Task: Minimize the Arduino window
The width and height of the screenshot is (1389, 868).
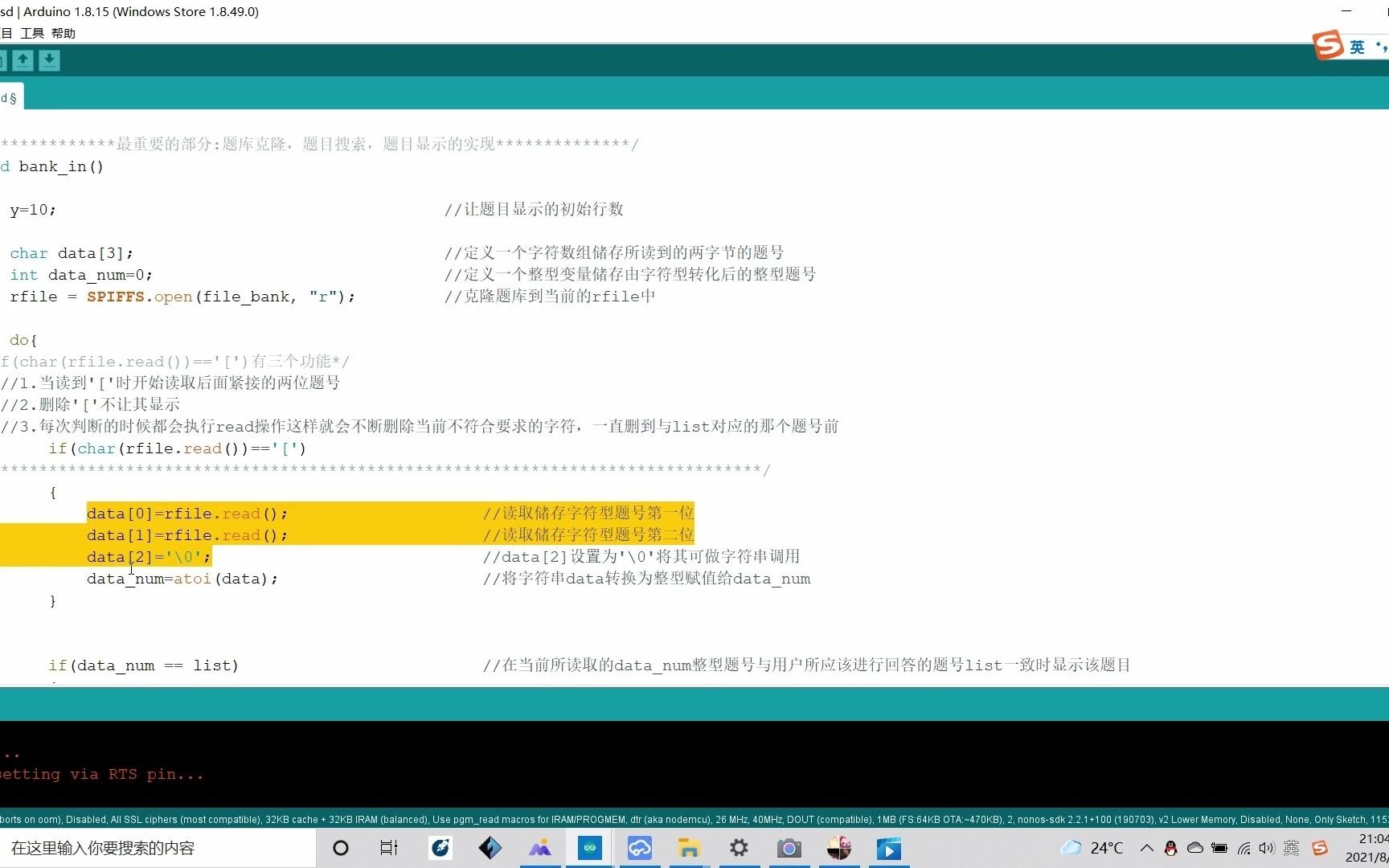Action: click(x=1347, y=11)
